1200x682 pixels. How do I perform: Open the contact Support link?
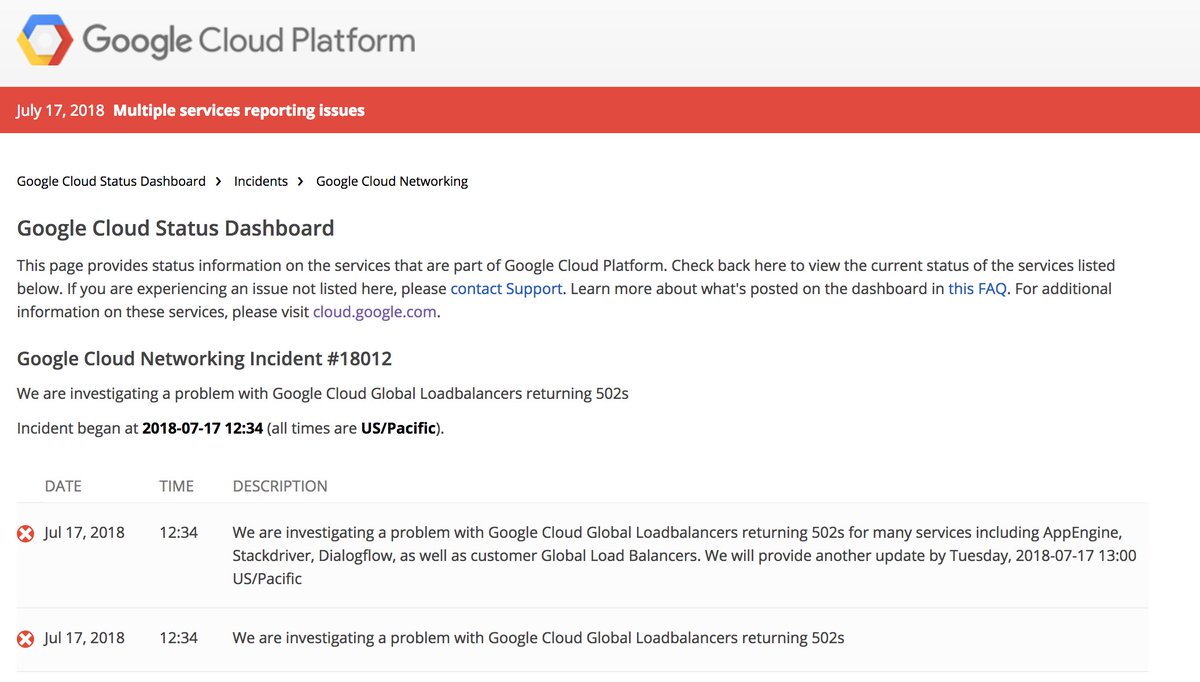tap(506, 288)
